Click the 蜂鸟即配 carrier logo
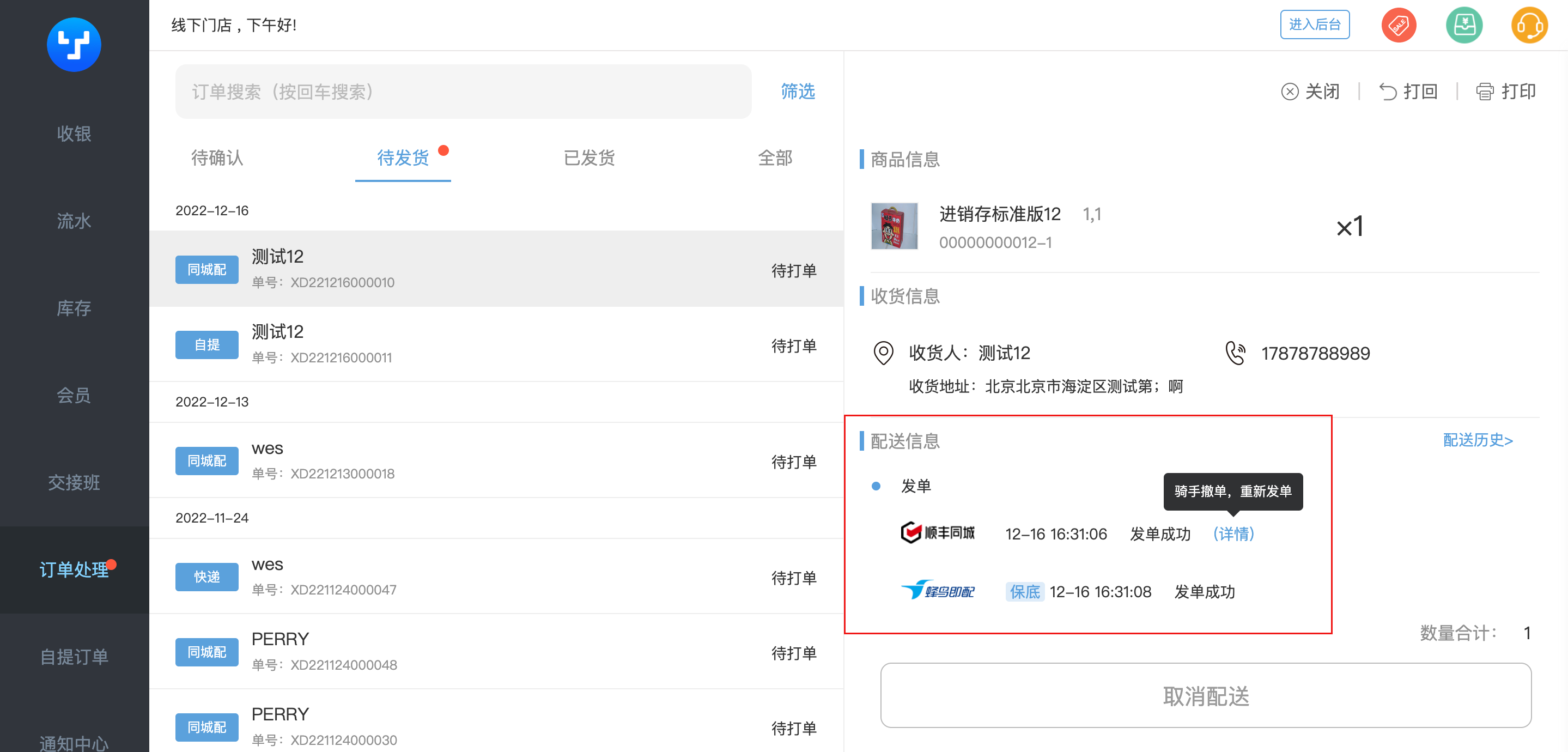This screenshot has width=1568, height=752. tap(938, 591)
